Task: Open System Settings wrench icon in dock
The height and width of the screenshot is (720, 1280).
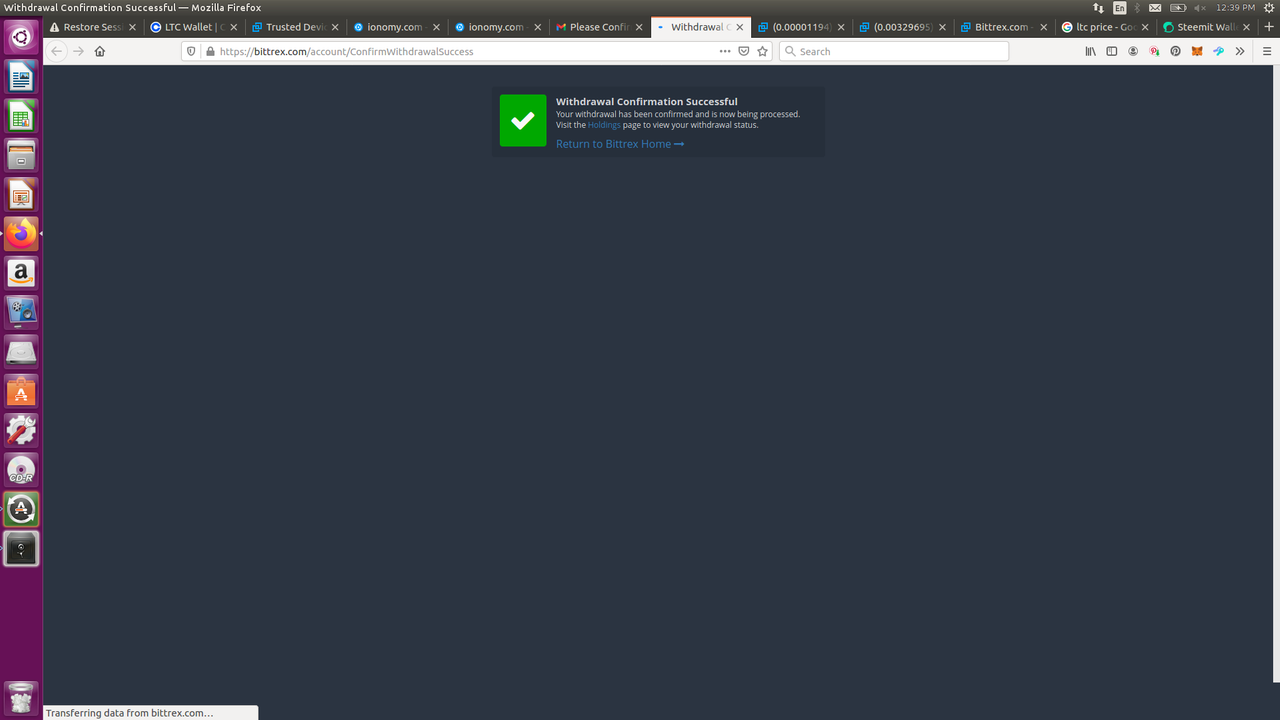Action: tap(21, 430)
